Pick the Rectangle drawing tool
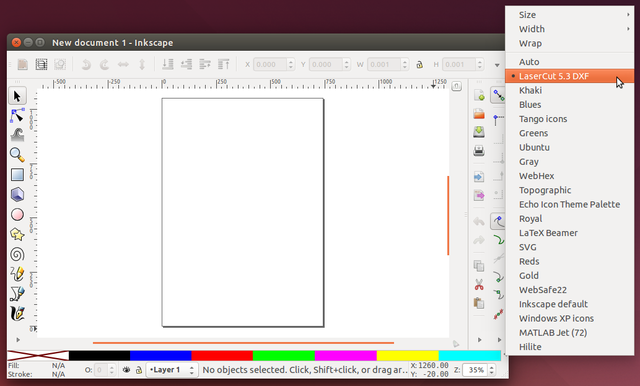The height and width of the screenshot is (386, 640). point(17,175)
